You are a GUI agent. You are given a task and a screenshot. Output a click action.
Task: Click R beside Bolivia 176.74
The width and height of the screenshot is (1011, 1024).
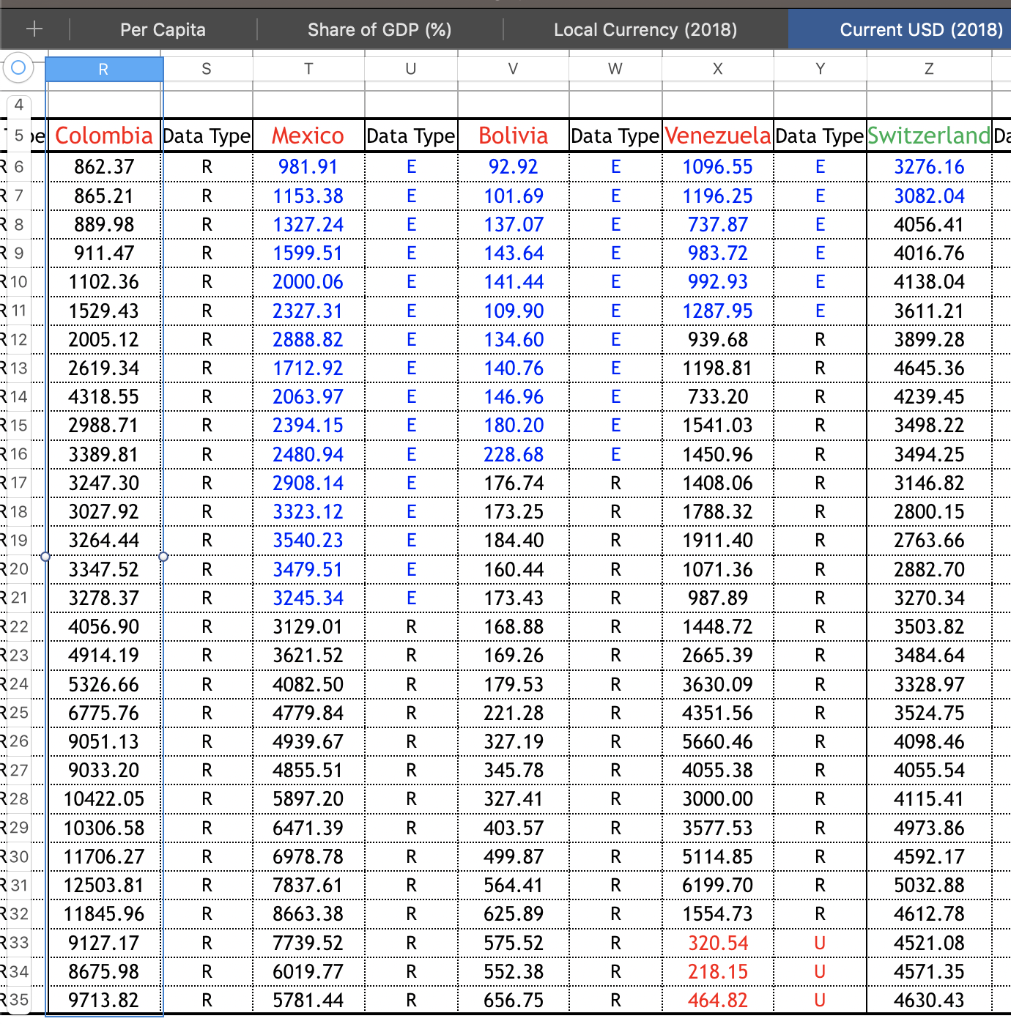(x=615, y=483)
